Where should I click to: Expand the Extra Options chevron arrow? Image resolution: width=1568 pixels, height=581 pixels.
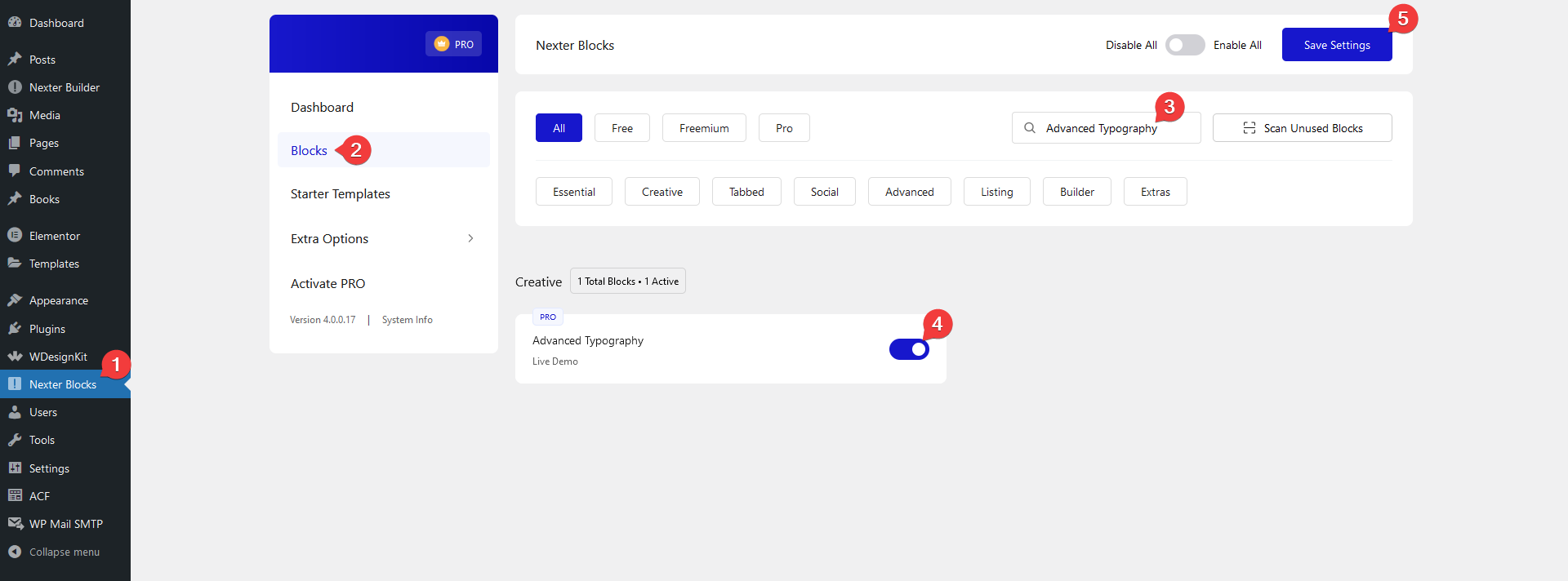(470, 238)
